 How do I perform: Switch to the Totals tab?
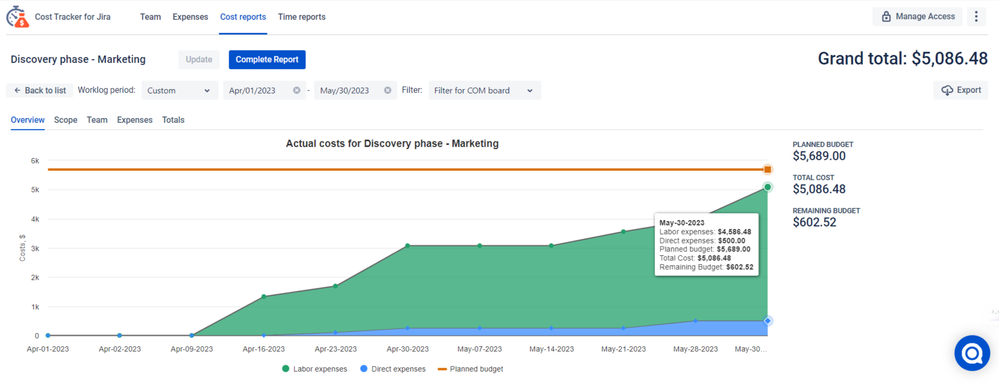click(173, 120)
